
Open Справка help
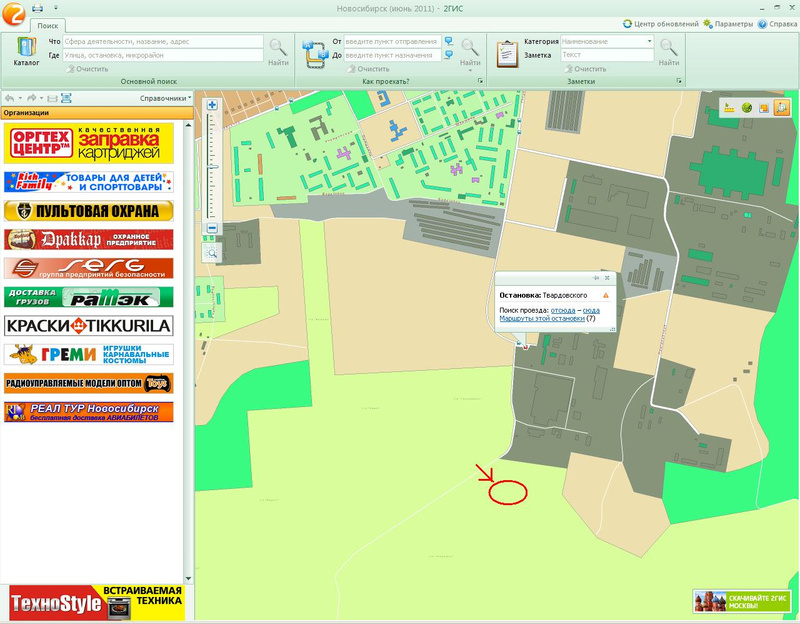click(x=778, y=24)
